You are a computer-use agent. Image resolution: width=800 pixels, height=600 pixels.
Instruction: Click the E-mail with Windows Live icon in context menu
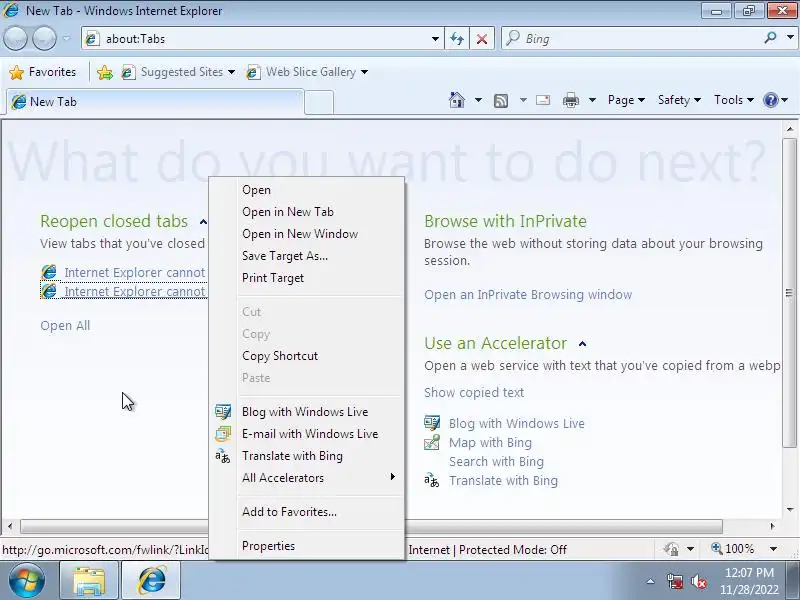[x=223, y=434]
